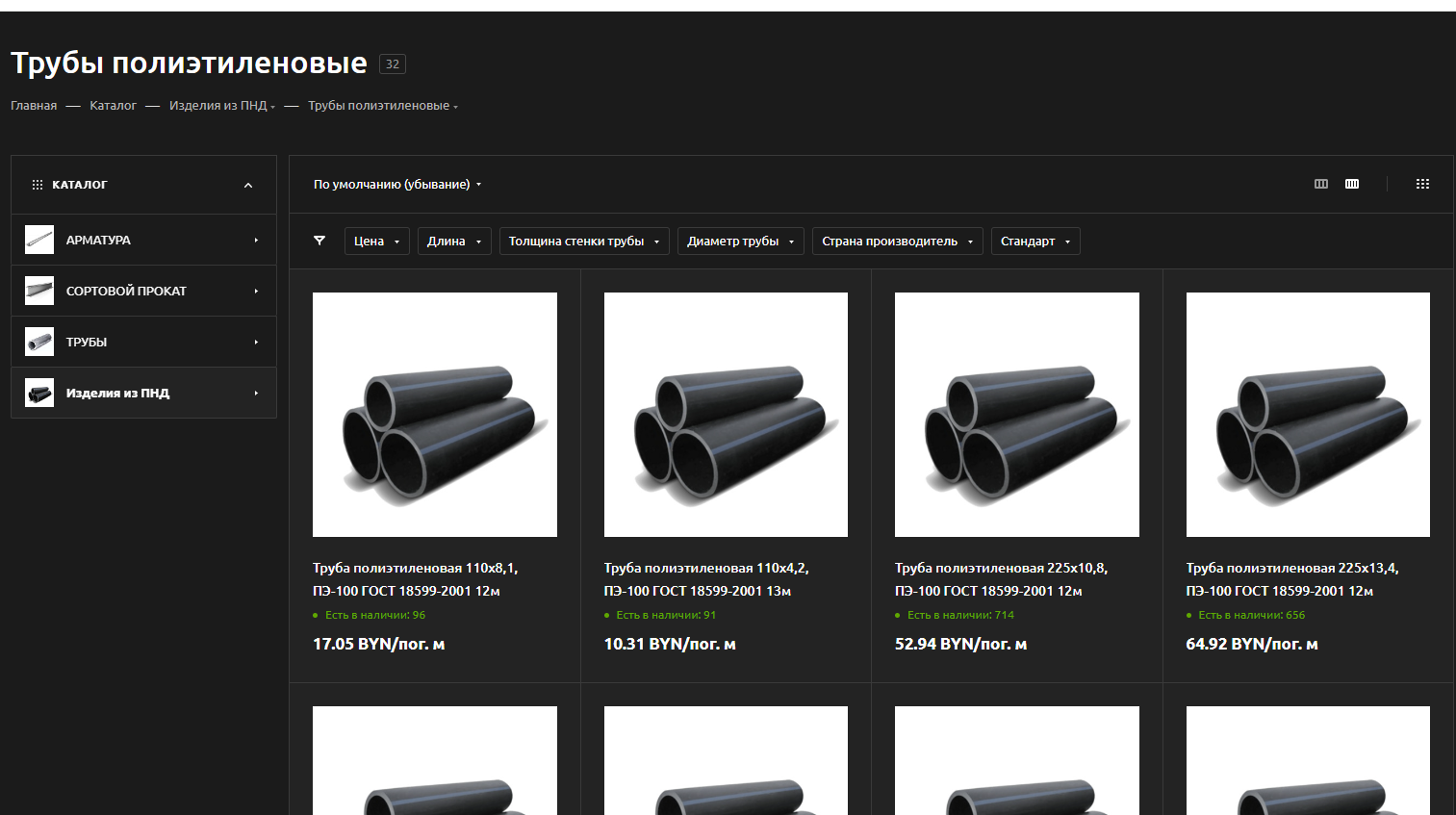Screen dimensions: 1456x815
Task: Open Труба полиэтиленовая 110х4,2 product title
Action: coord(706,579)
